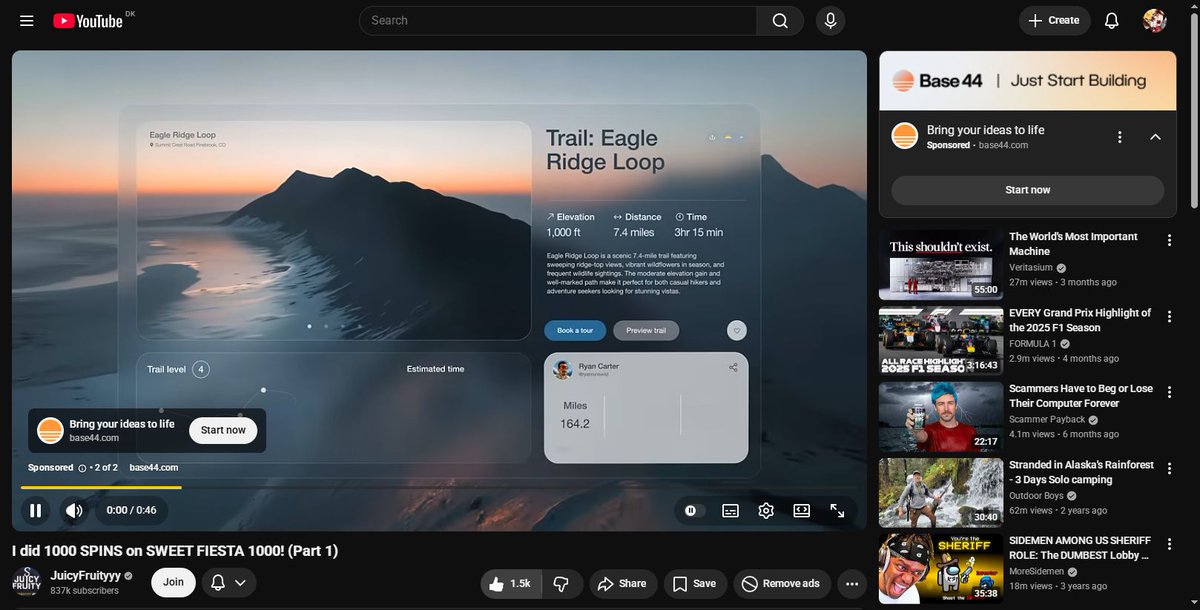Open sidebar ad options menu
This screenshot has width=1200, height=610.
point(1120,137)
